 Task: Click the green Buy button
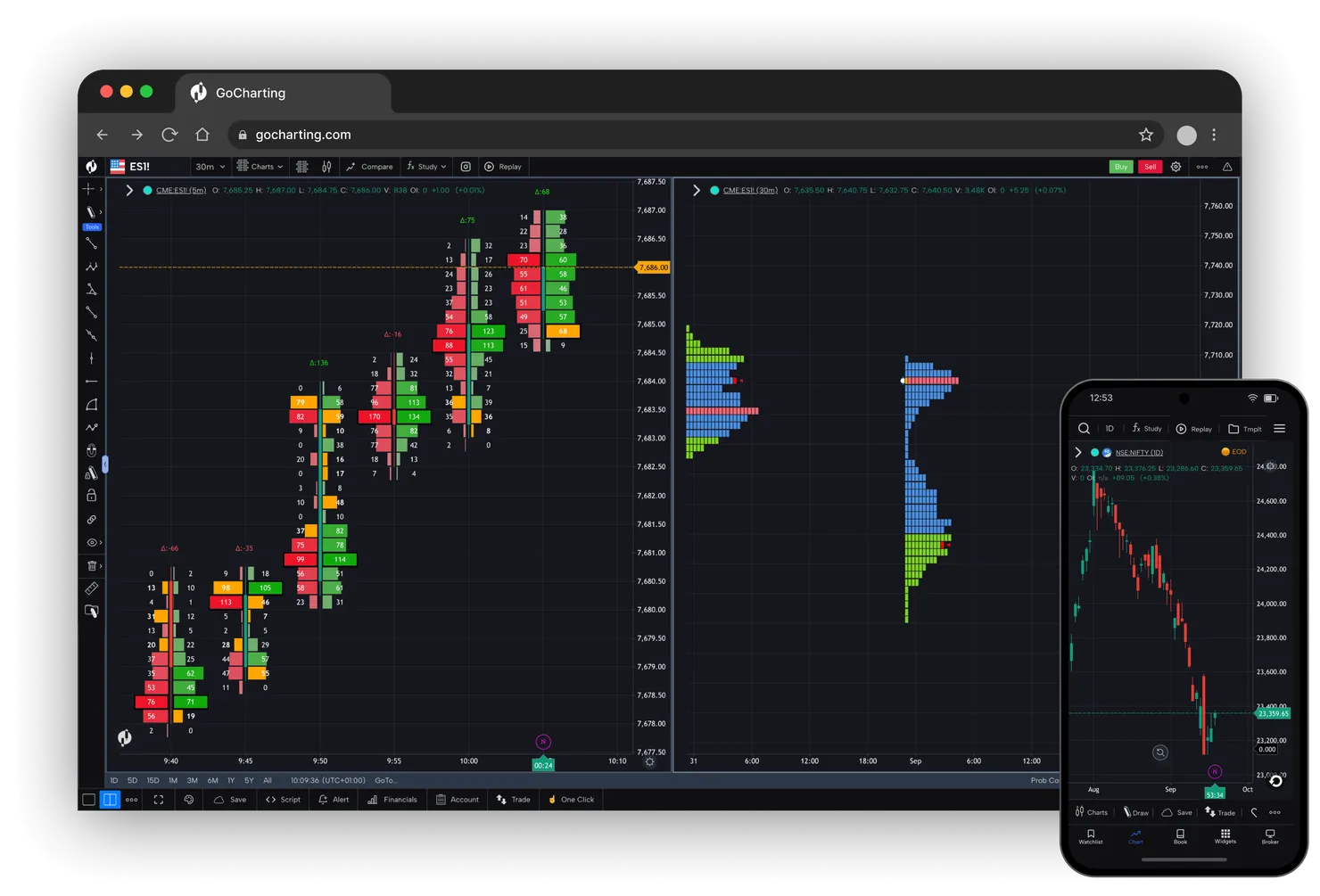click(x=1121, y=167)
